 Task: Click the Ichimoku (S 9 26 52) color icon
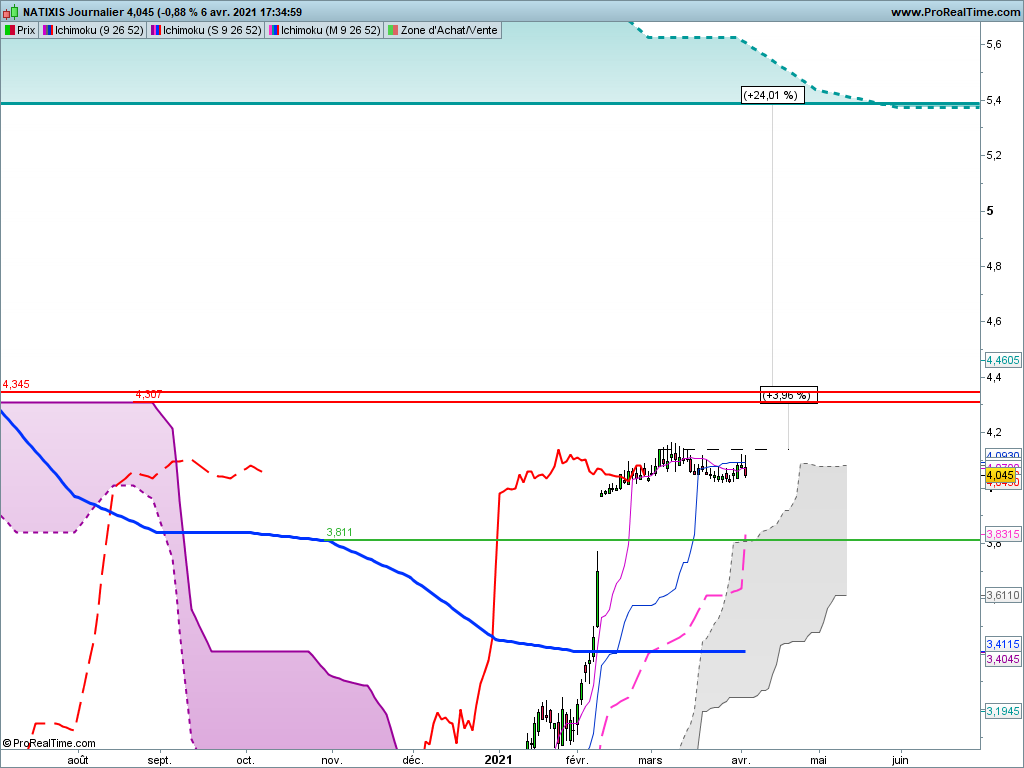[156, 30]
